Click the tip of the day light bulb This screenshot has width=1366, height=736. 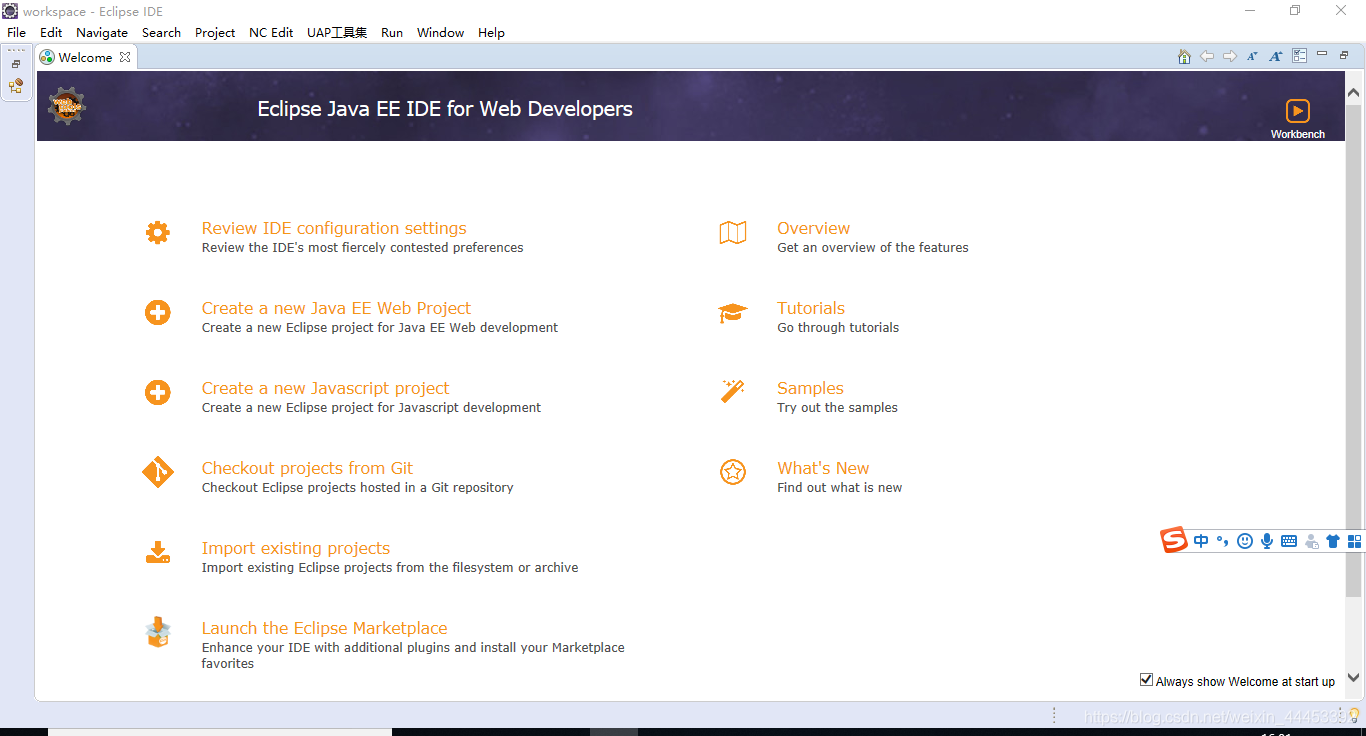point(1355,715)
